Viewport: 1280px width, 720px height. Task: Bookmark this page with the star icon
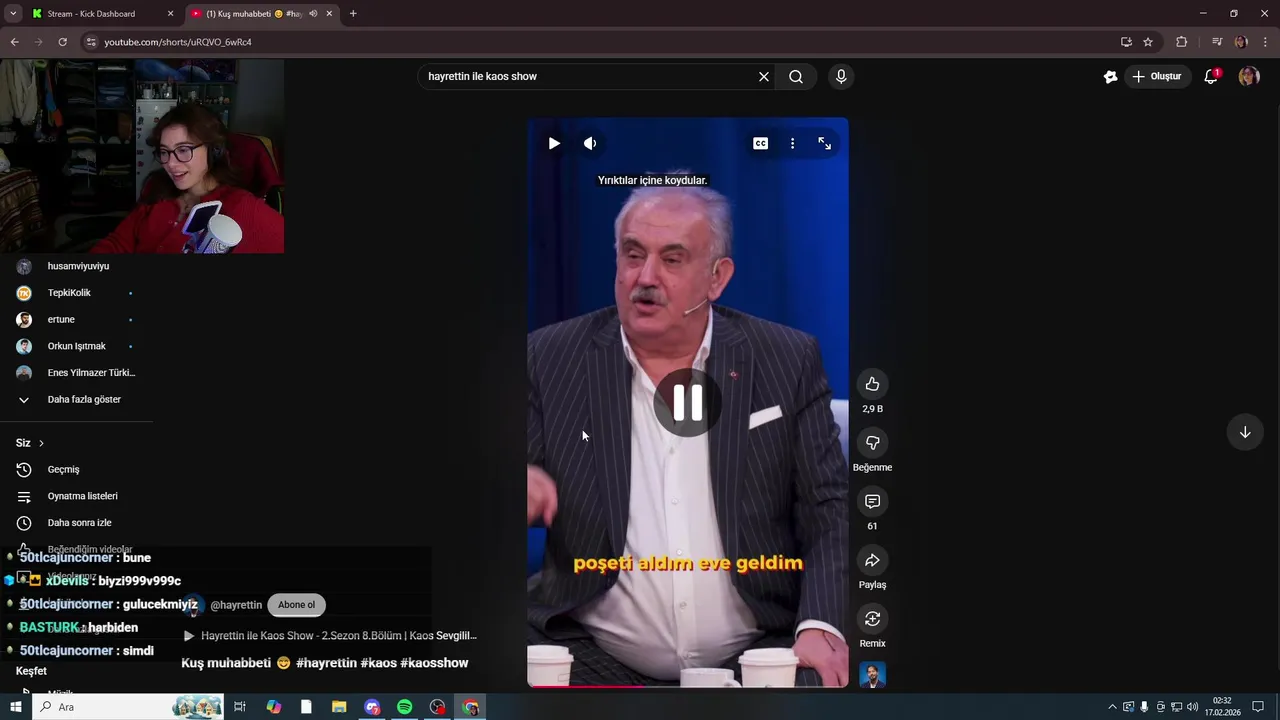pos(1148,42)
